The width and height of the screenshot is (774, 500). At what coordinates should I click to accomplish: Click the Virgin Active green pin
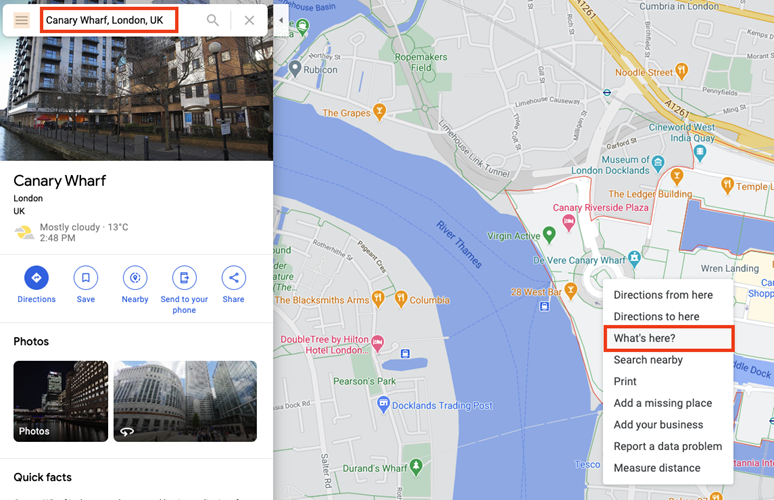coord(549,234)
